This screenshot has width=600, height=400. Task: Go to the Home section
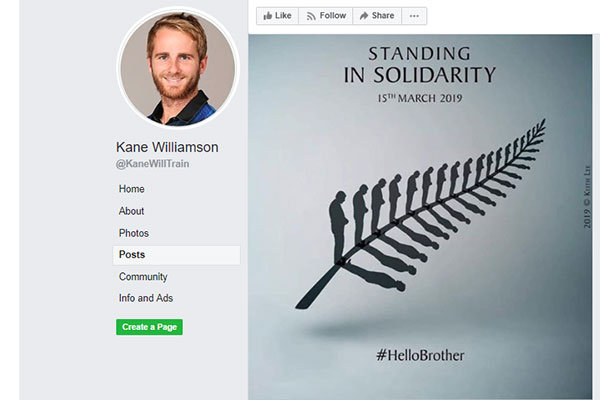pos(132,189)
